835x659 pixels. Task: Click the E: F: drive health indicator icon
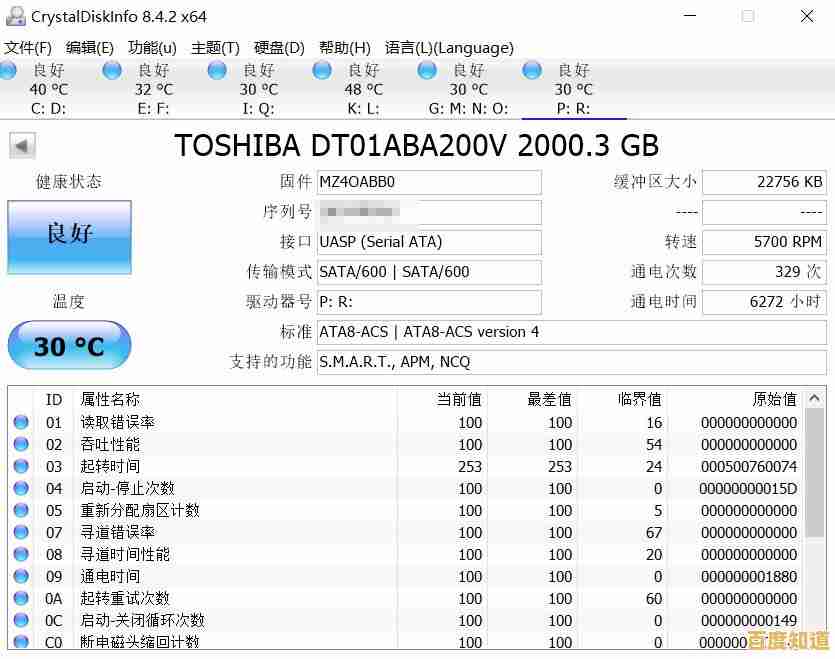[x=111, y=70]
